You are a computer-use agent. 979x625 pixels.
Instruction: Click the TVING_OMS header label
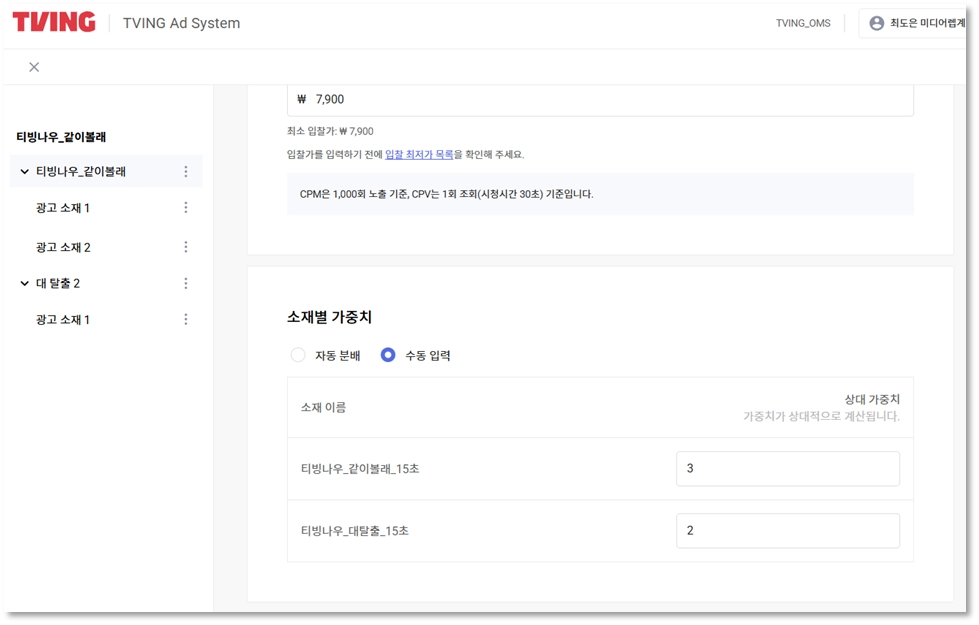[803, 23]
